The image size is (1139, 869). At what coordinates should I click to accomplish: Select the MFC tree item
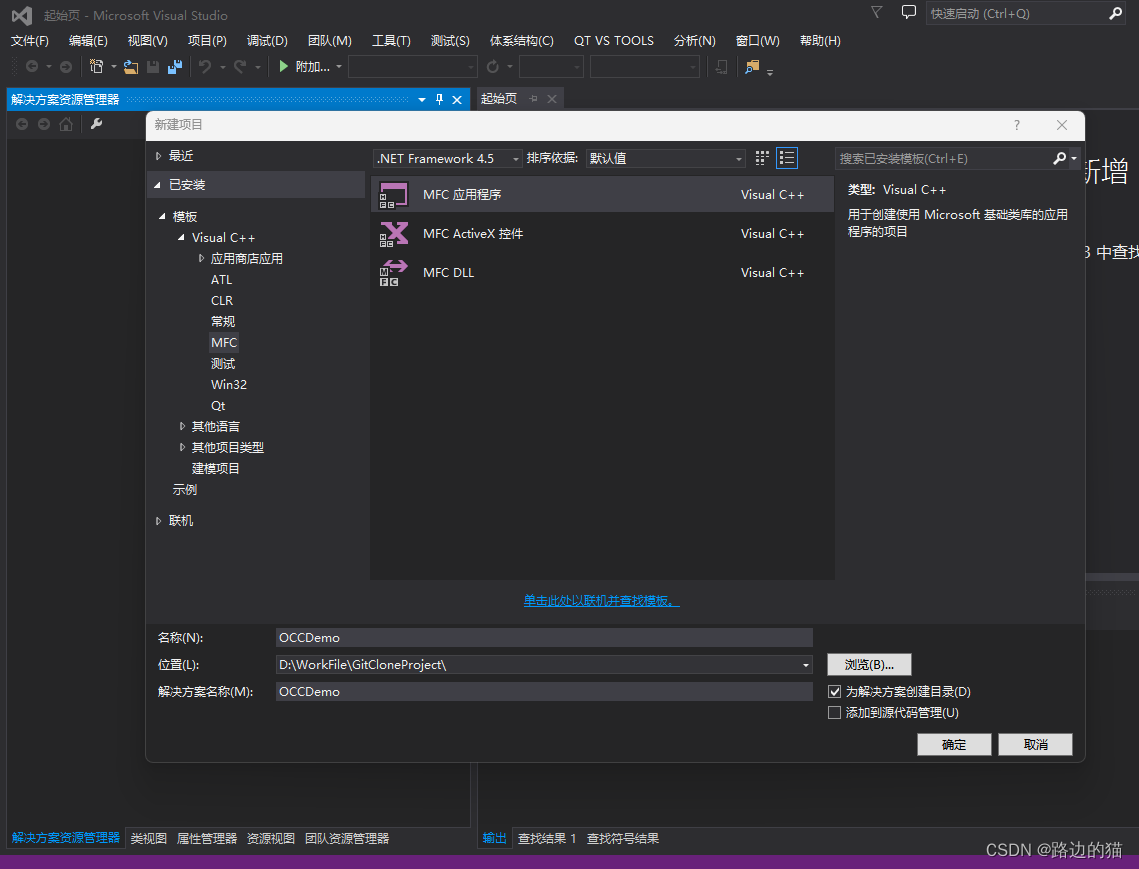(x=224, y=342)
